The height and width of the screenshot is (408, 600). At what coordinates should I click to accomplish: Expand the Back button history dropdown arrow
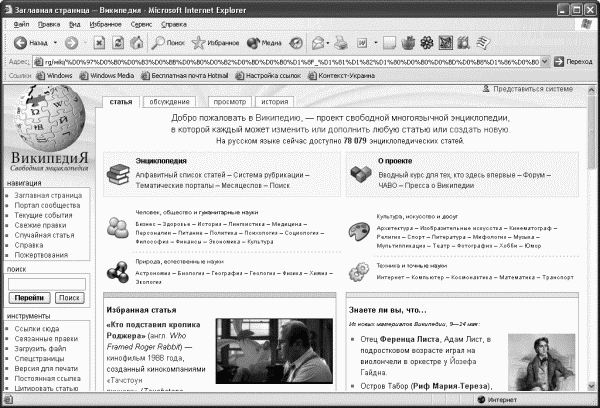[55, 42]
